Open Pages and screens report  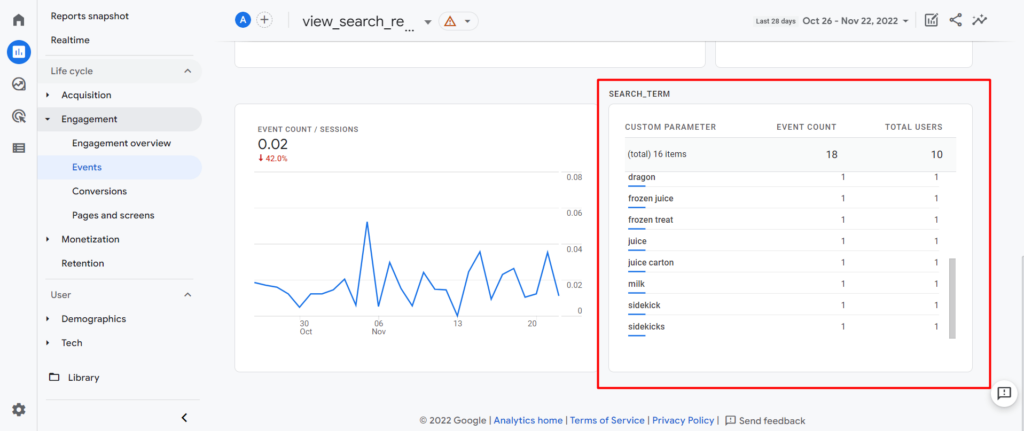point(113,215)
